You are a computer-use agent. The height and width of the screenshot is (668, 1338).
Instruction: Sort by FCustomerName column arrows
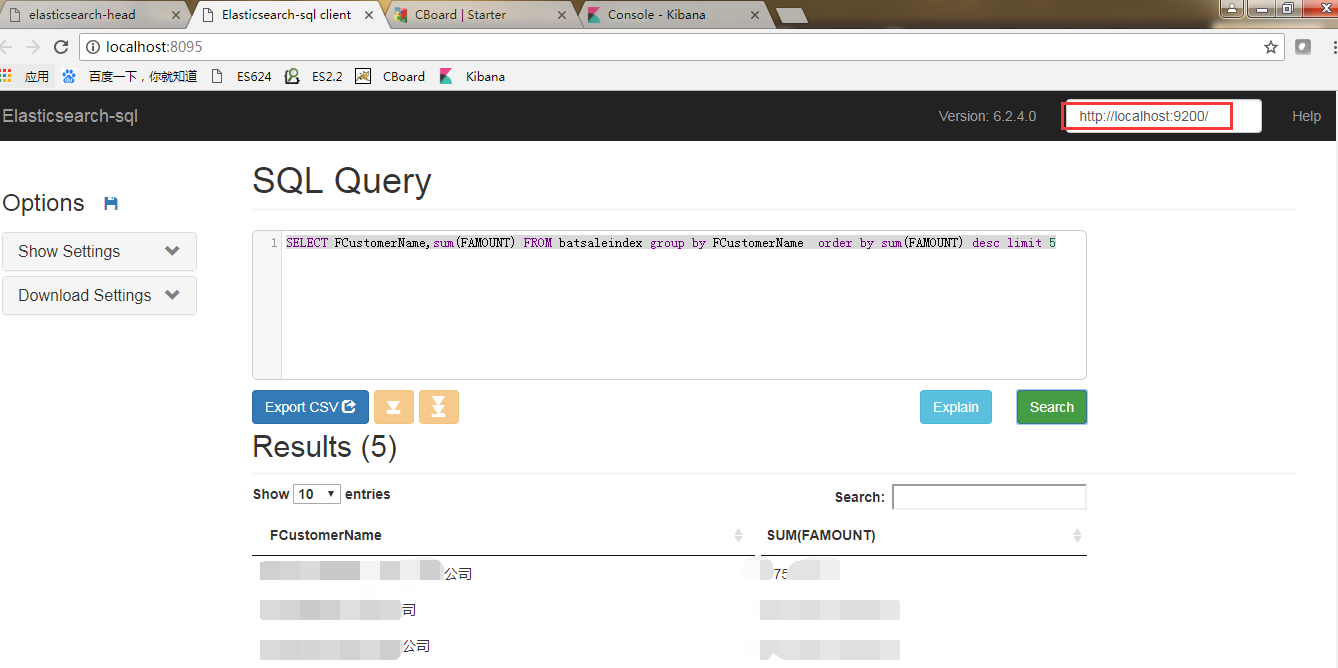[738, 535]
